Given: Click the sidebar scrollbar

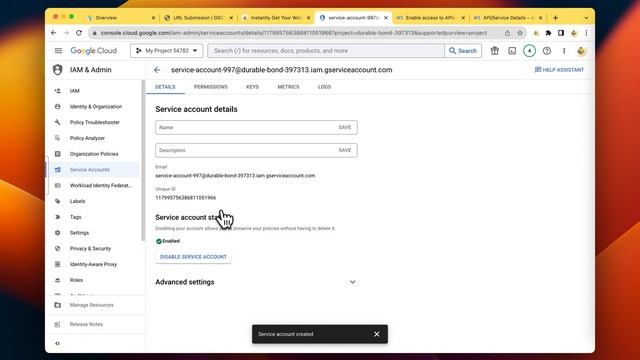Looking at the screenshot, I should pos(143,160).
